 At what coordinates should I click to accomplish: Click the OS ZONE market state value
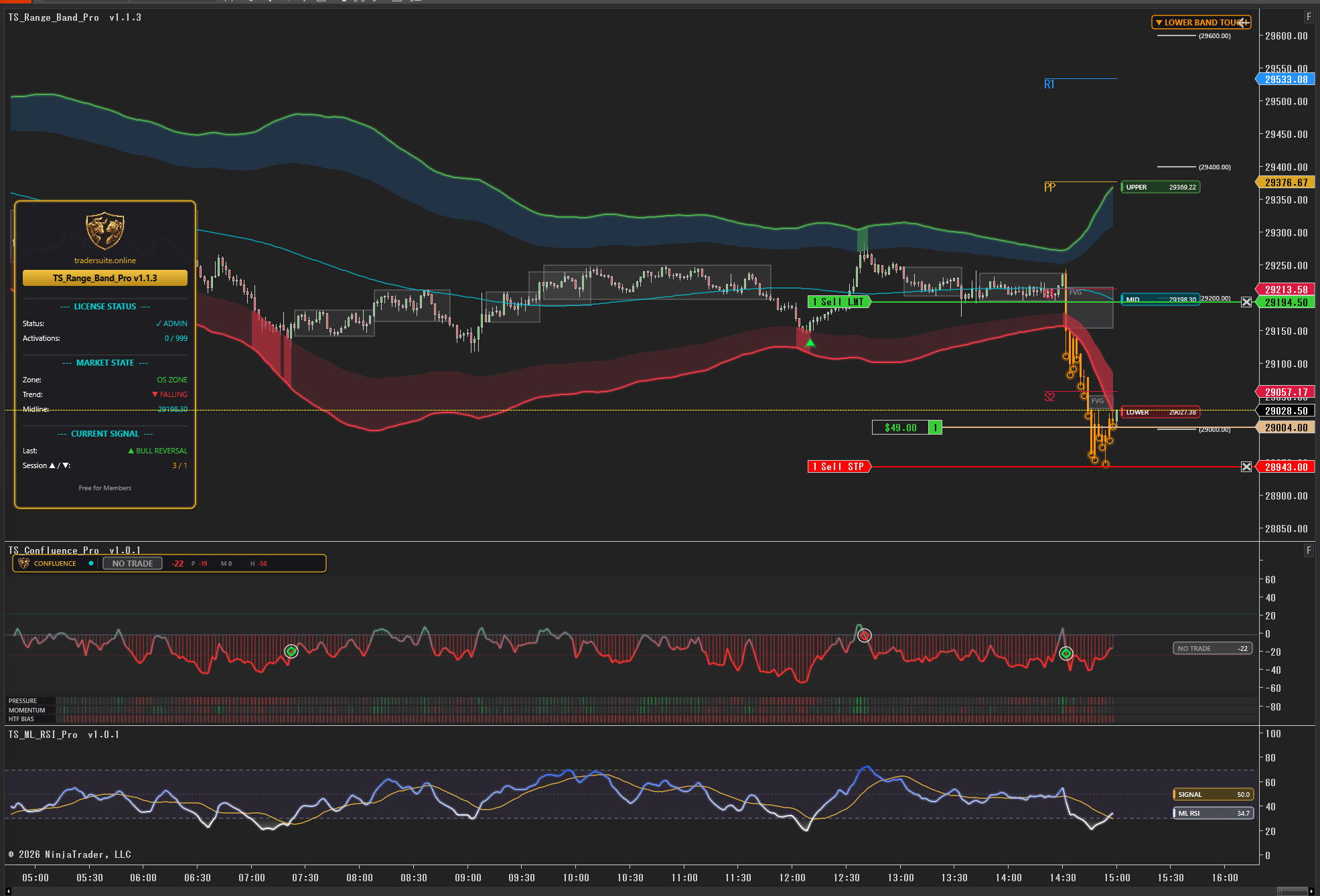[172, 380]
